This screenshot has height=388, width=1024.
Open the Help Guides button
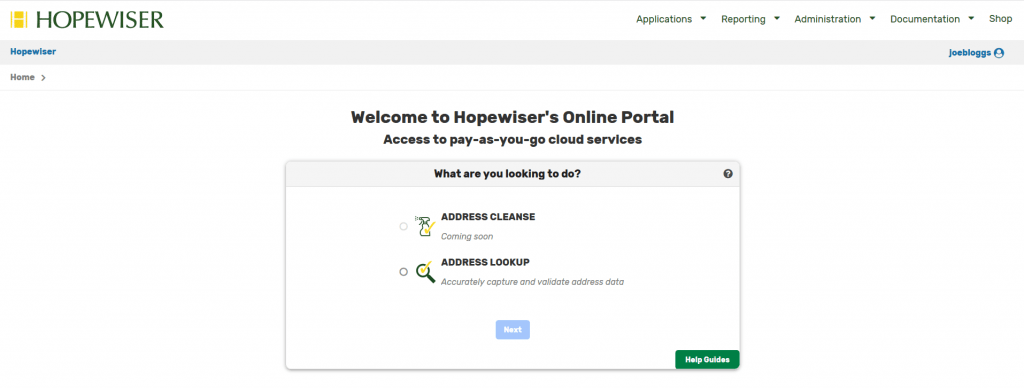click(x=707, y=359)
